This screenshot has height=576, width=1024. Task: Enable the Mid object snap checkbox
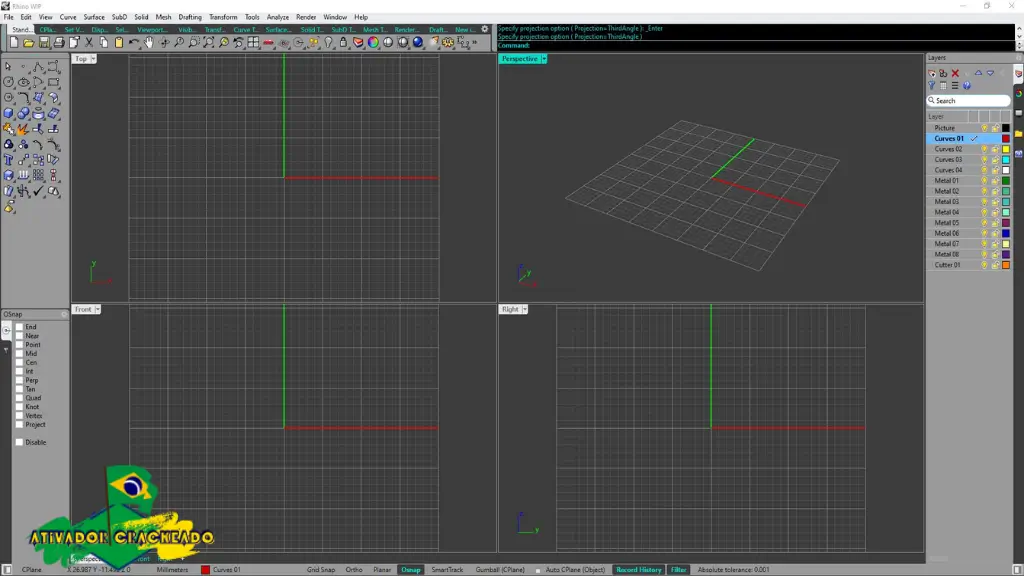tap(20, 353)
